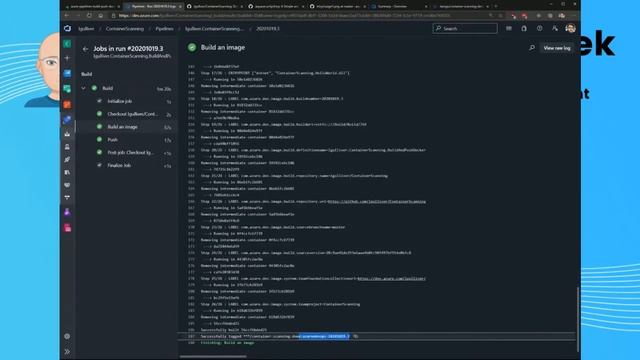The image size is (640, 360).
Task: Open user settings icon in header
Action: pyautogui.click(x=555, y=29)
